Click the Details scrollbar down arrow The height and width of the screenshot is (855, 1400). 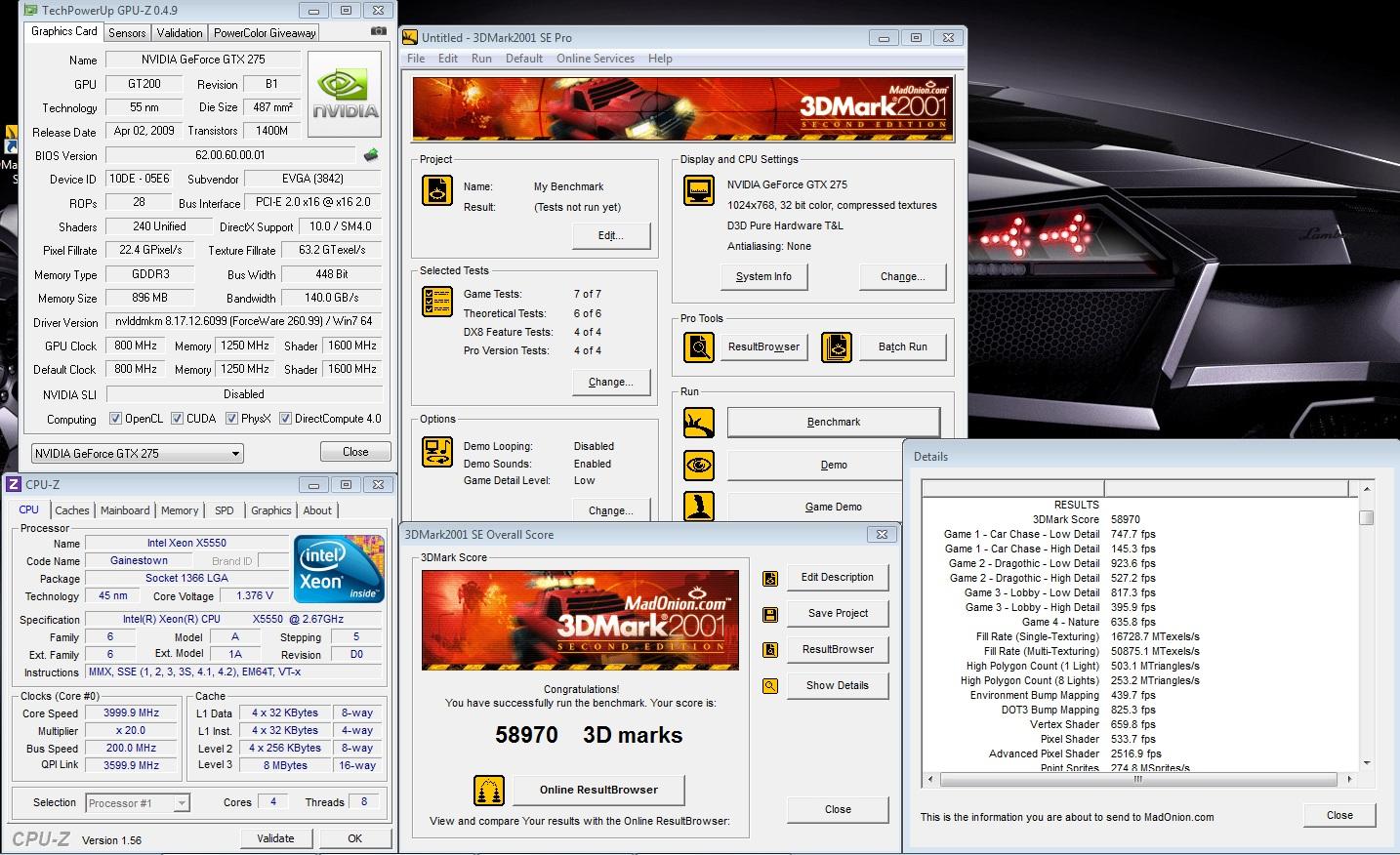coord(1367,763)
